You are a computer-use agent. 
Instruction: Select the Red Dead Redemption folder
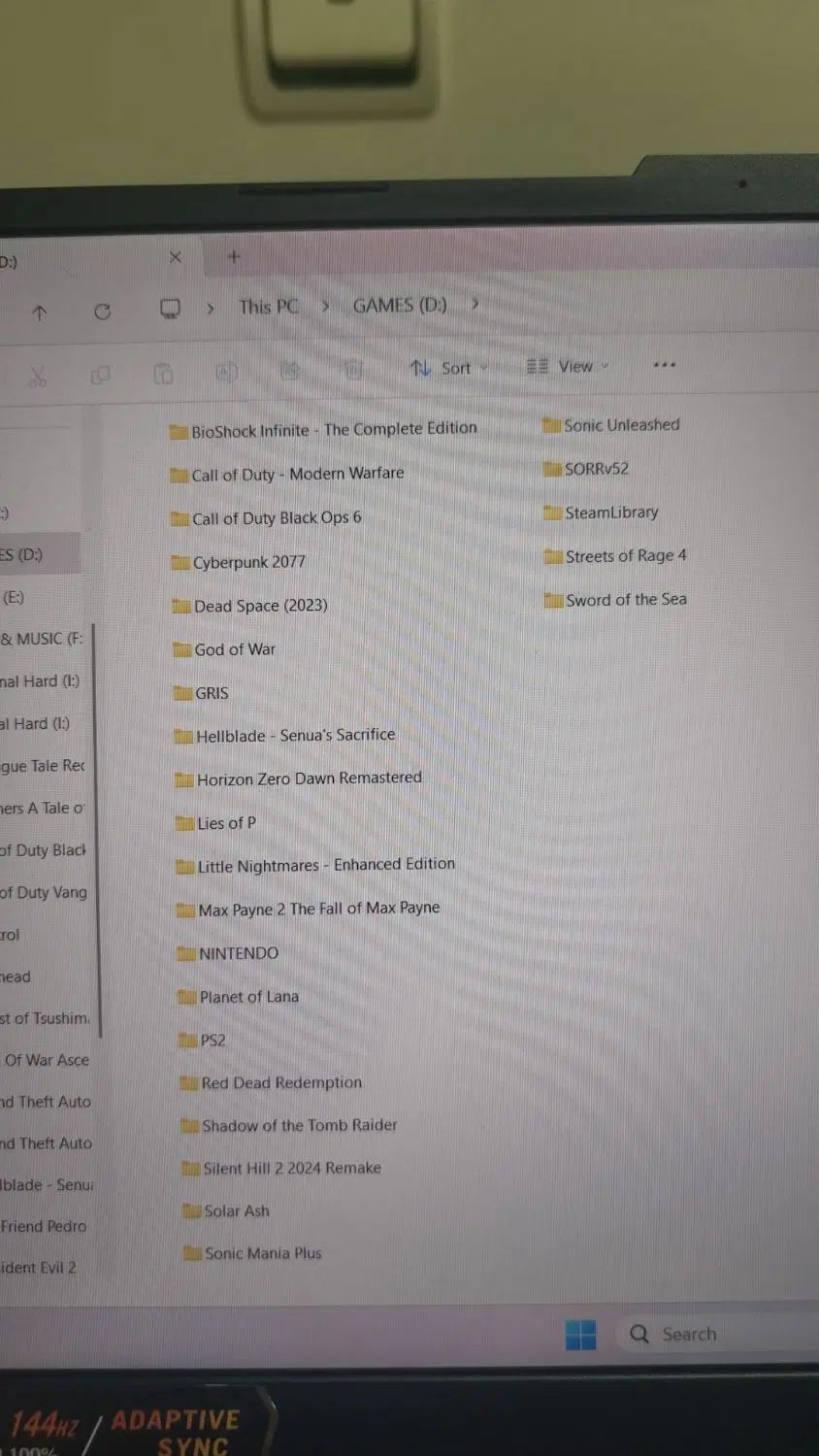(x=272, y=1083)
